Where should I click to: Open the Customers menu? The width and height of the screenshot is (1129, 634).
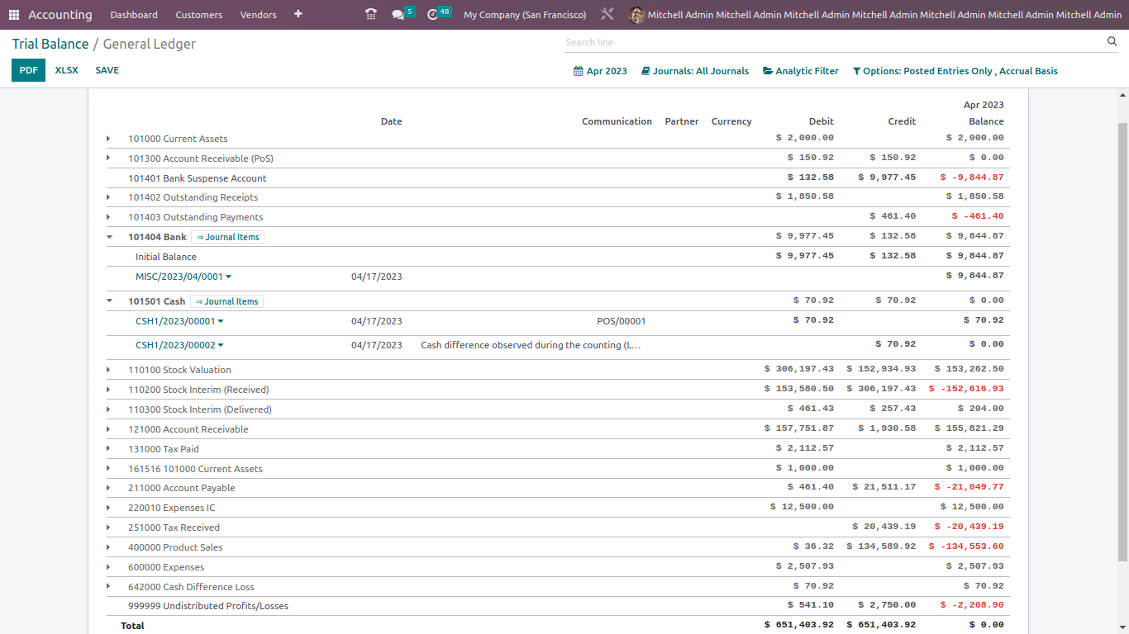point(199,14)
